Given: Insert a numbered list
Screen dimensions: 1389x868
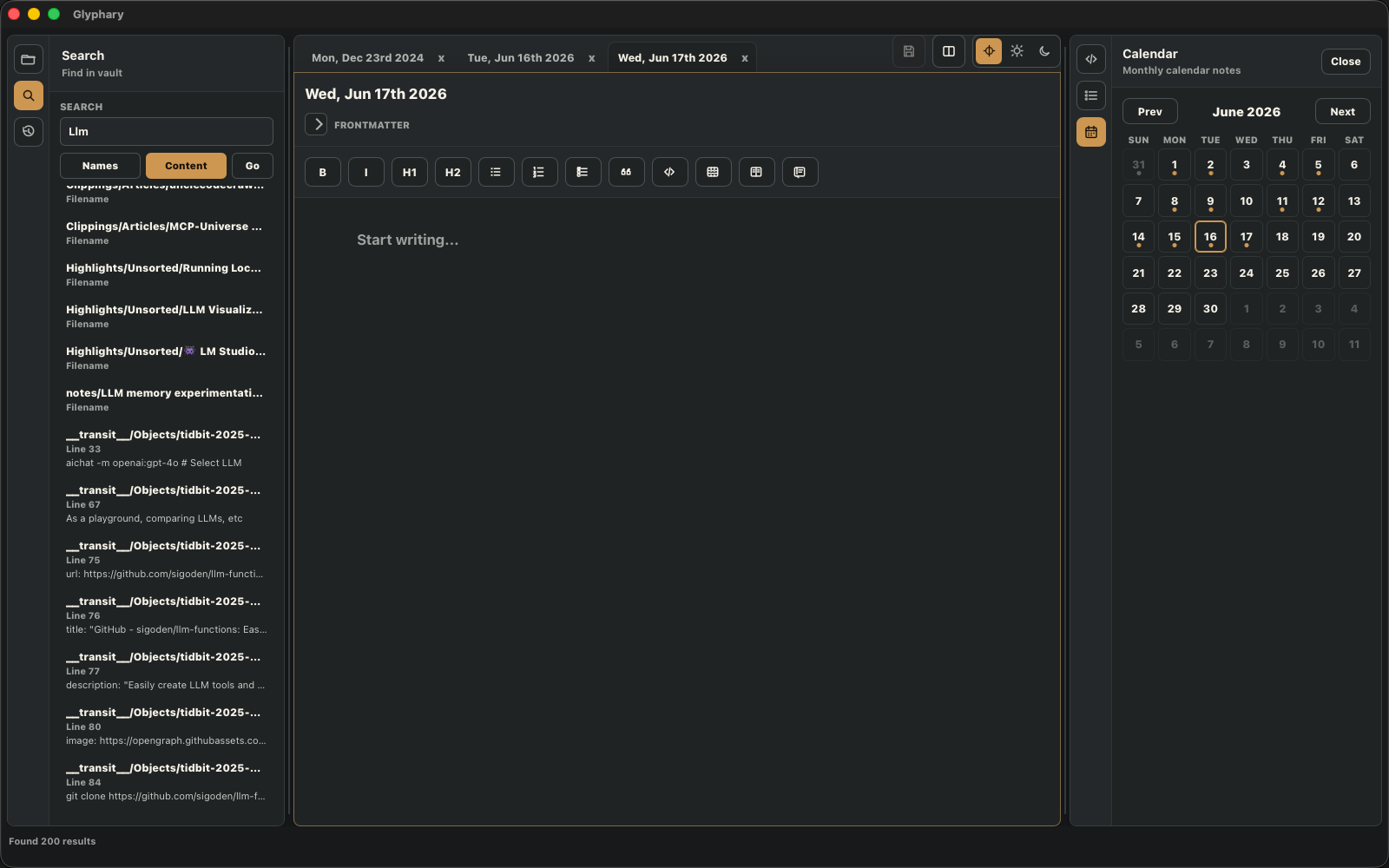Looking at the screenshot, I should [540, 172].
